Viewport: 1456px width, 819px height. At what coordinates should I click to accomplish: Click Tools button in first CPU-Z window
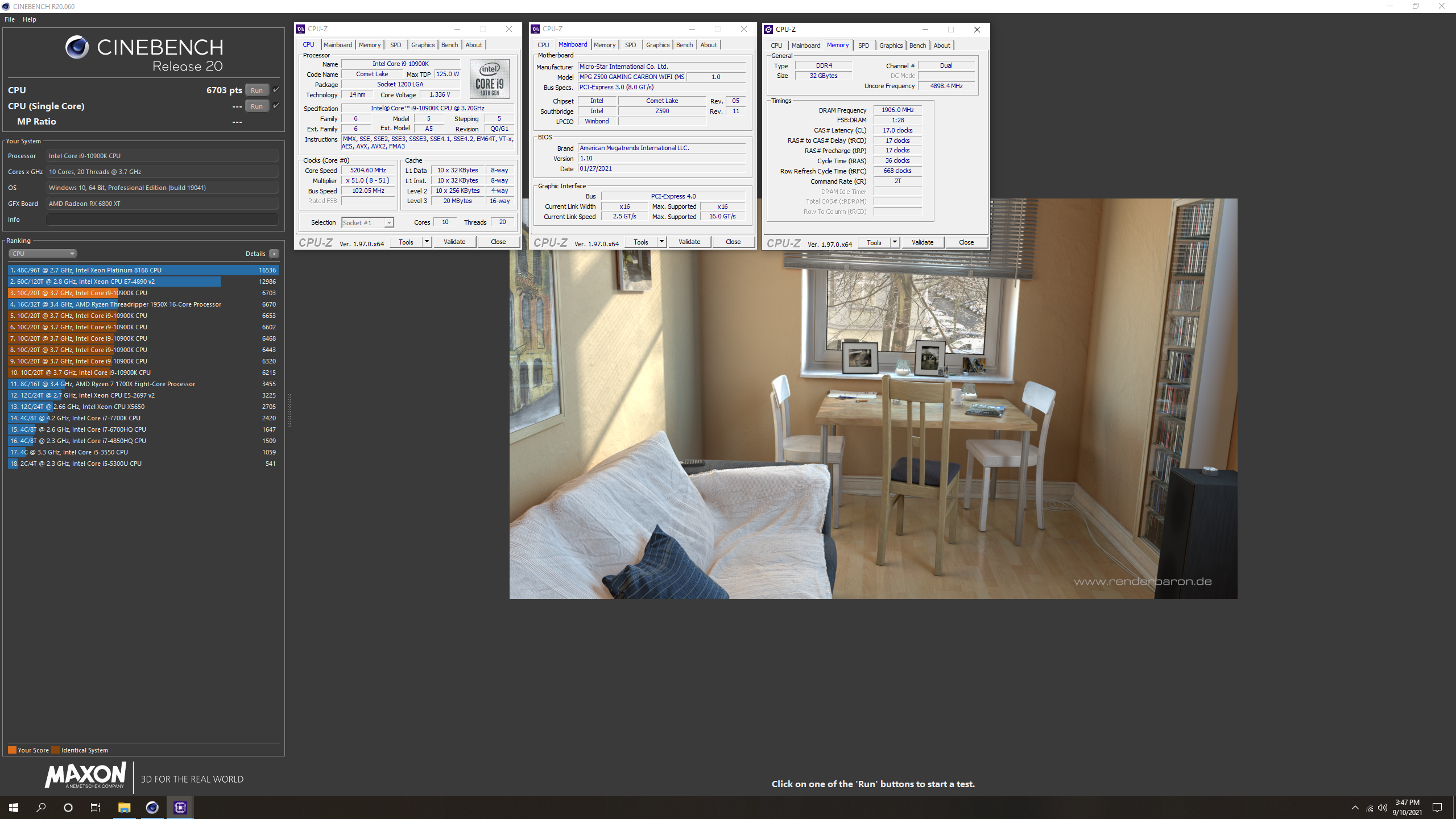[406, 242]
